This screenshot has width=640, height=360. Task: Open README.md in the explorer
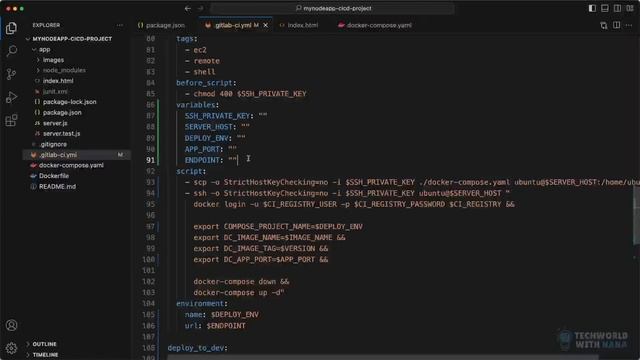(x=57, y=187)
